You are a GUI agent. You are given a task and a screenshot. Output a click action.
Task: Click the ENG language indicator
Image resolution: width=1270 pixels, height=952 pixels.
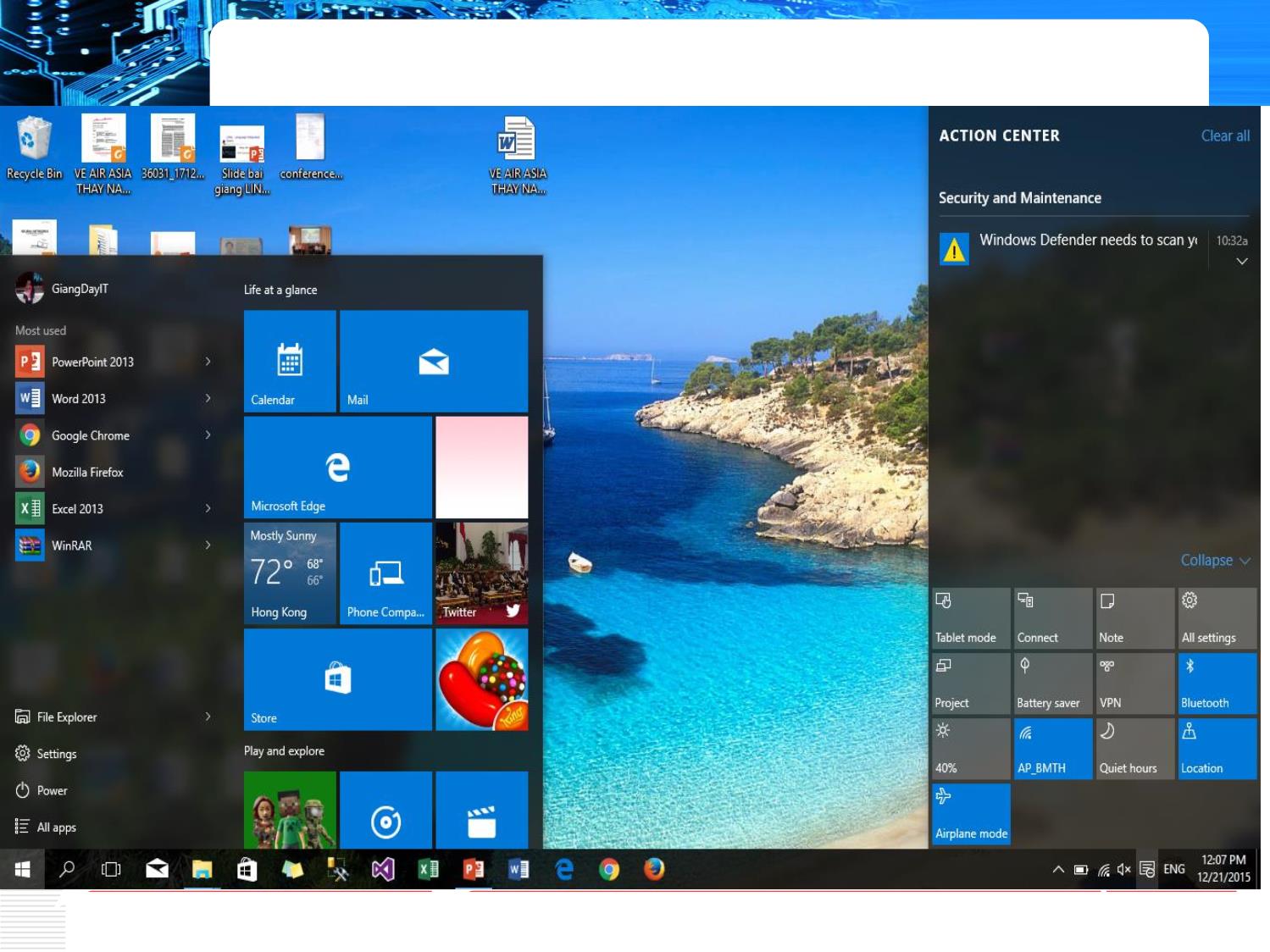pyautogui.click(x=1174, y=869)
